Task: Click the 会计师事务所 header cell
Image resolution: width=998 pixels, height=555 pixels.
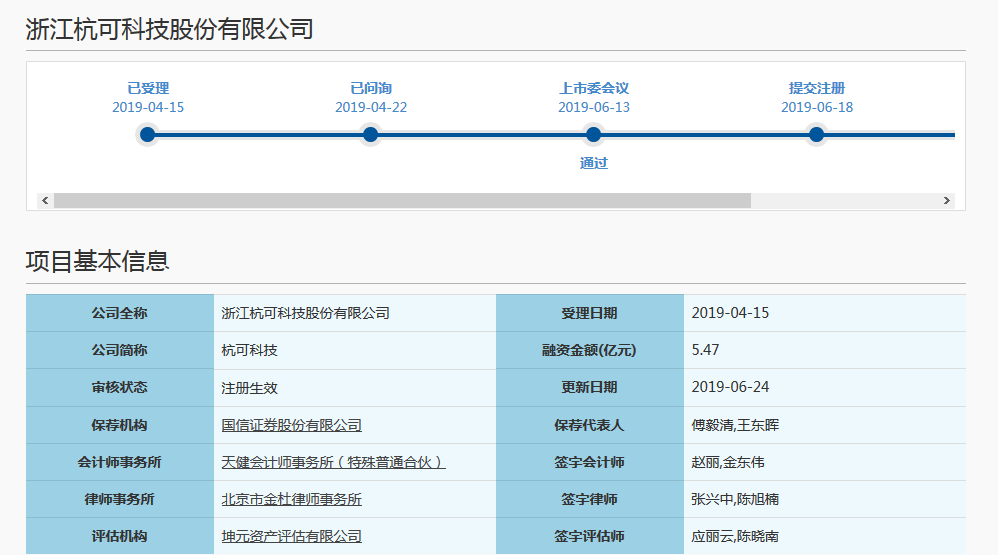Action: click(x=120, y=462)
